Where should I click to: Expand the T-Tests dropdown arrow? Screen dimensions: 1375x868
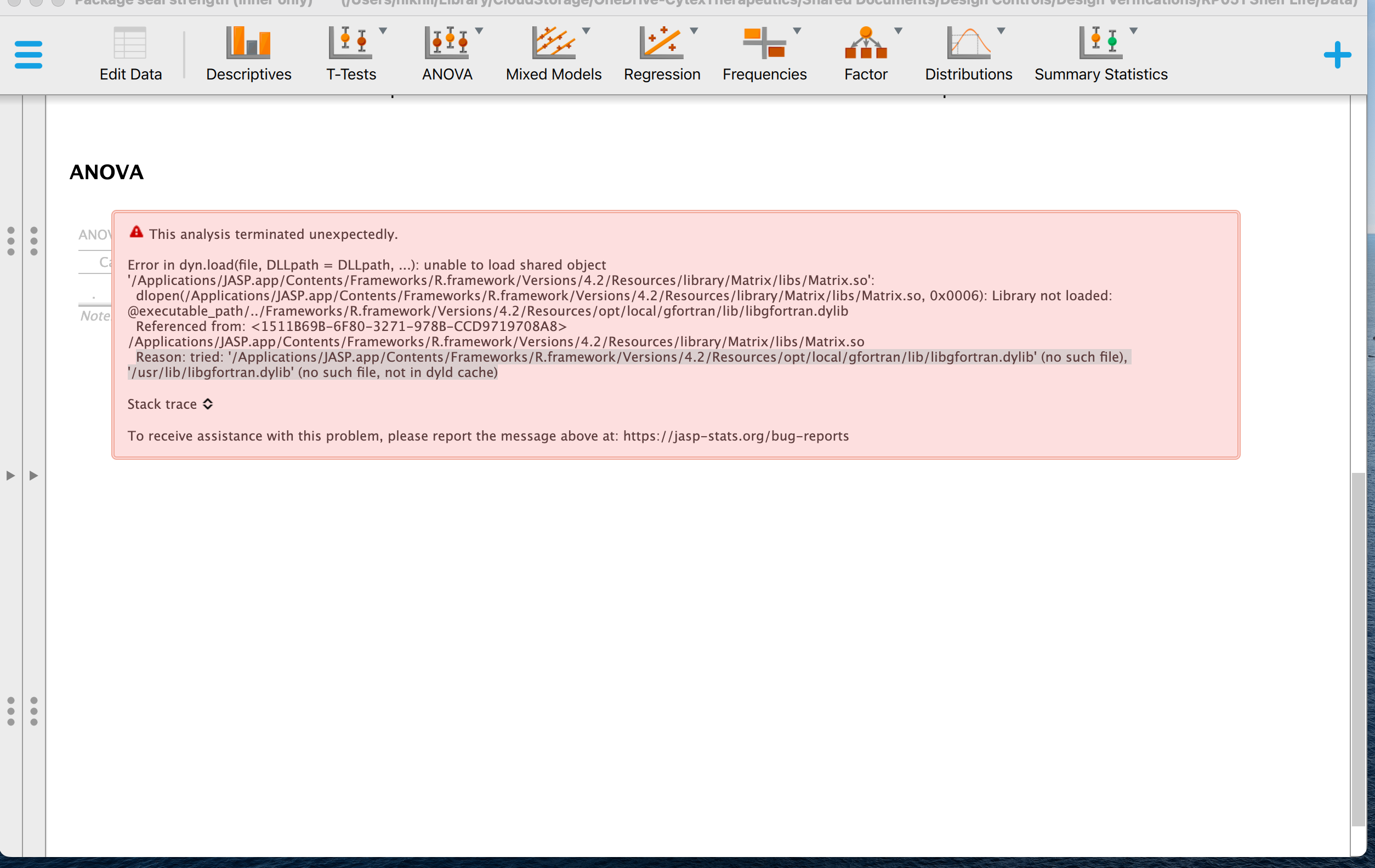[x=383, y=31]
